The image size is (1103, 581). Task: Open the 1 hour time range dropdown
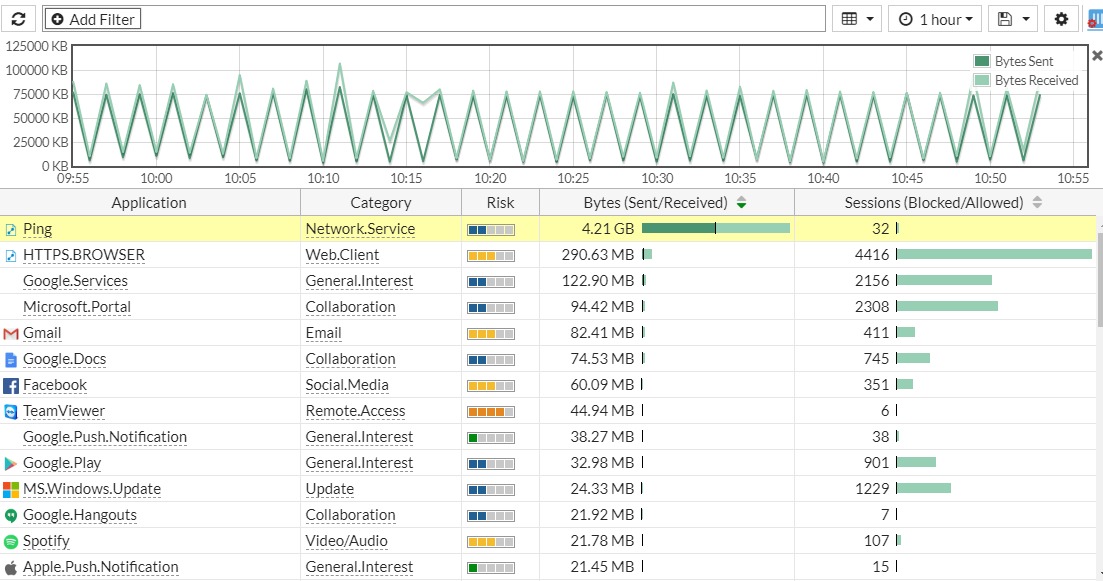coord(934,18)
